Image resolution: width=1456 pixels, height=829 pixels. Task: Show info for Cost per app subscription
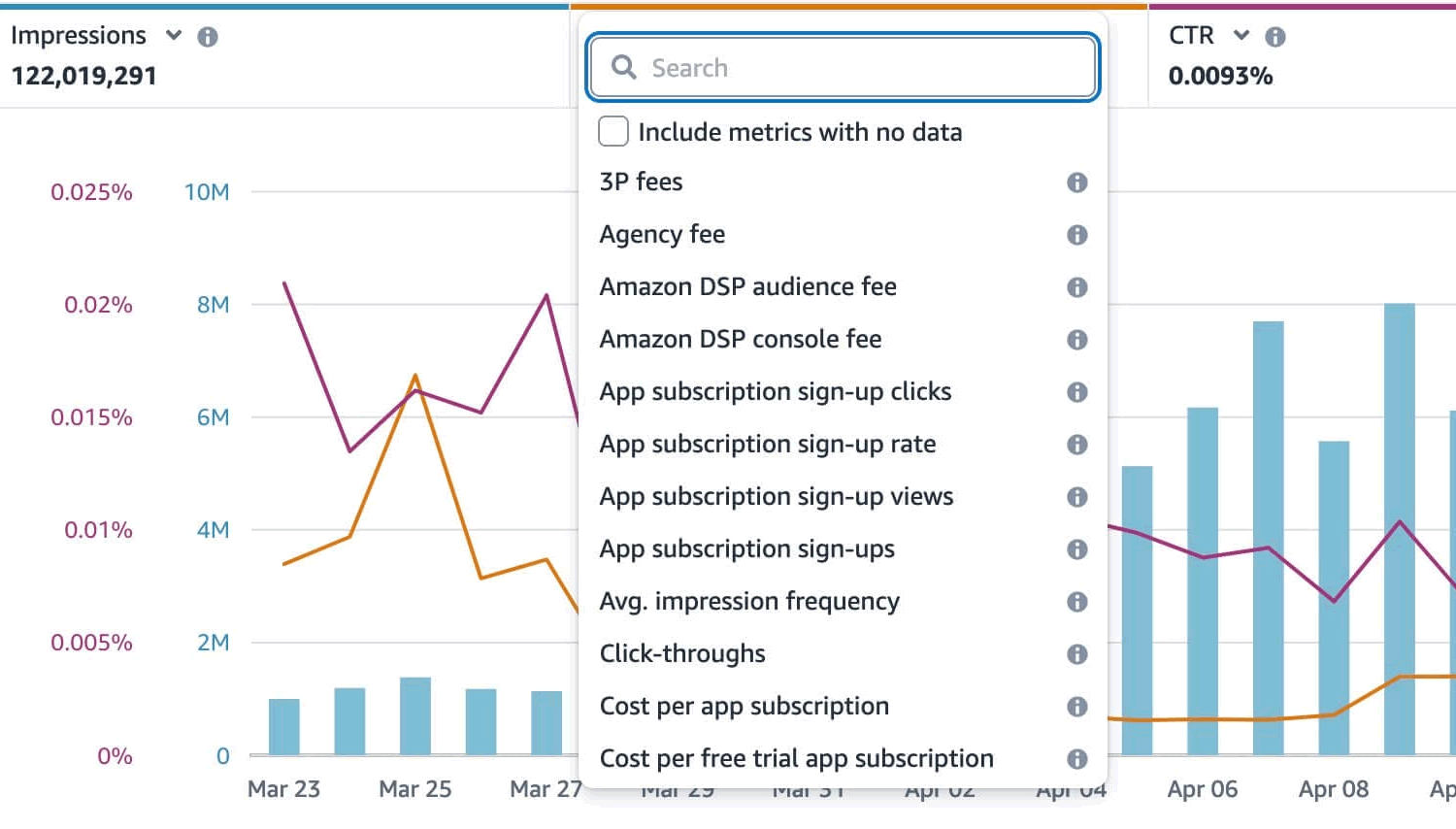pos(1077,707)
